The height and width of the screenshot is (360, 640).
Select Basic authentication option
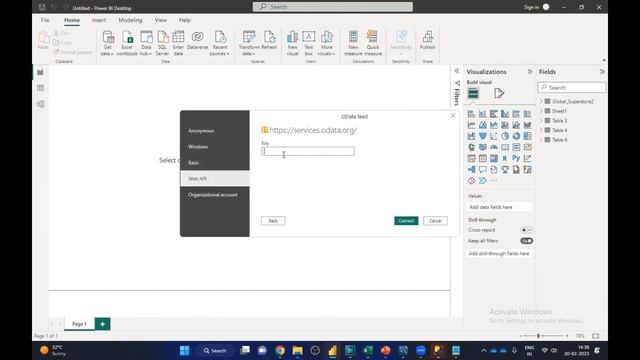pyautogui.click(x=215, y=162)
